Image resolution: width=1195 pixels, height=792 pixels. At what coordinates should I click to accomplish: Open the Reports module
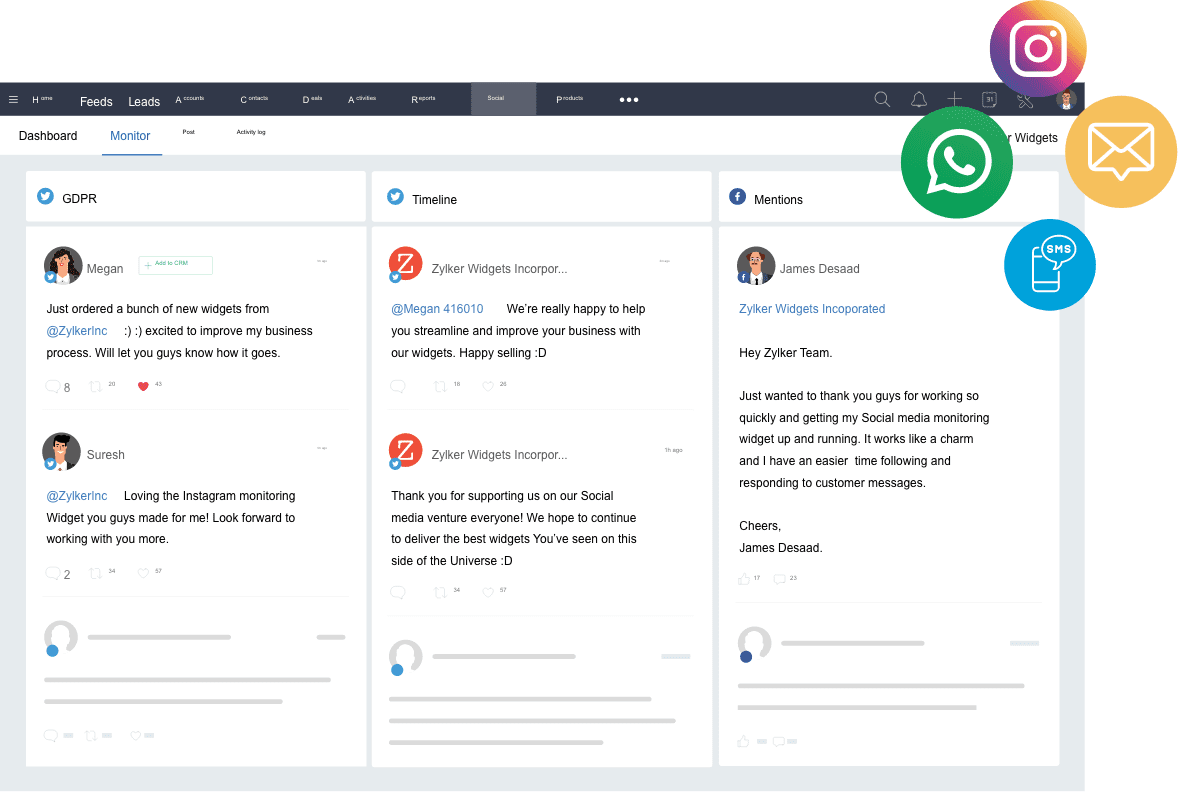coord(424,99)
